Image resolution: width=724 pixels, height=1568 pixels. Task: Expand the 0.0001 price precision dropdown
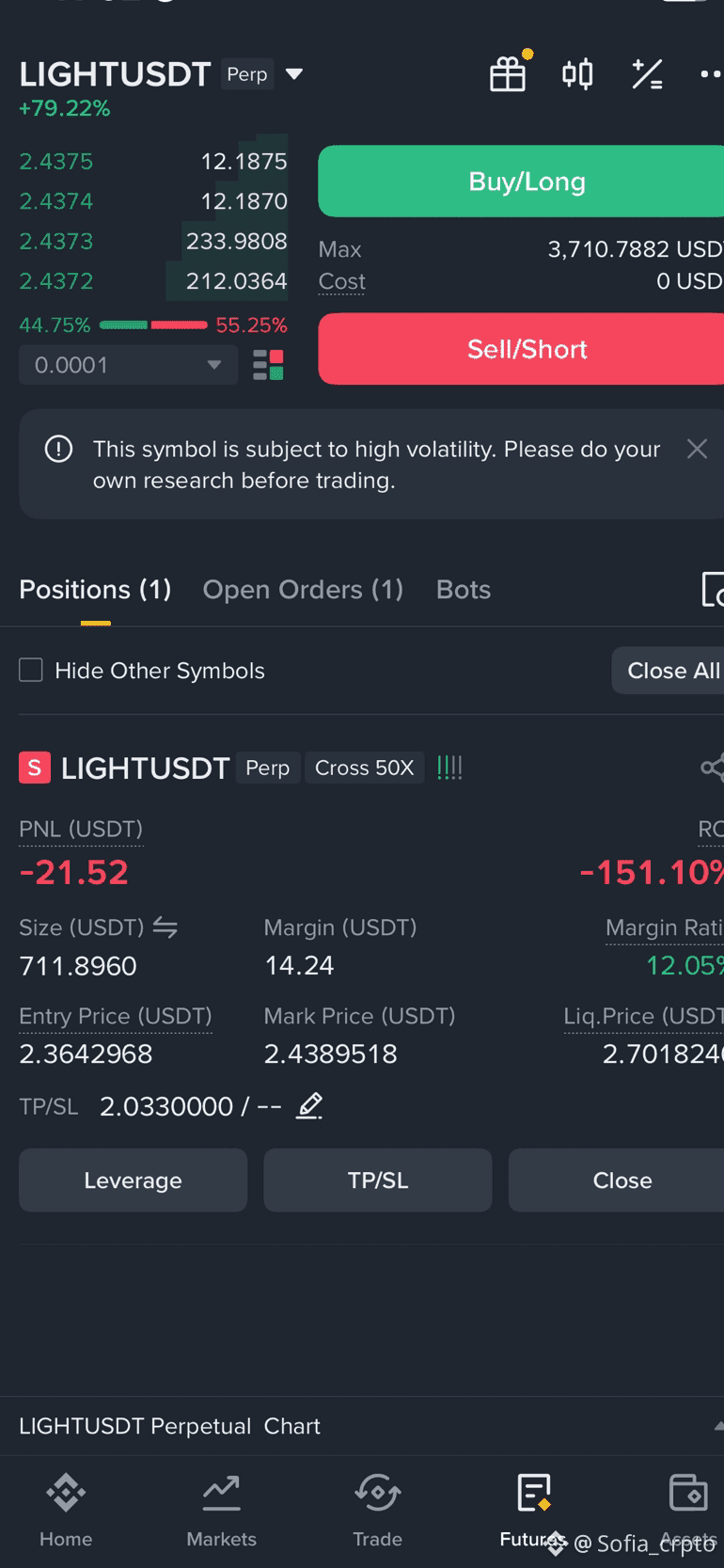coord(128,365)
